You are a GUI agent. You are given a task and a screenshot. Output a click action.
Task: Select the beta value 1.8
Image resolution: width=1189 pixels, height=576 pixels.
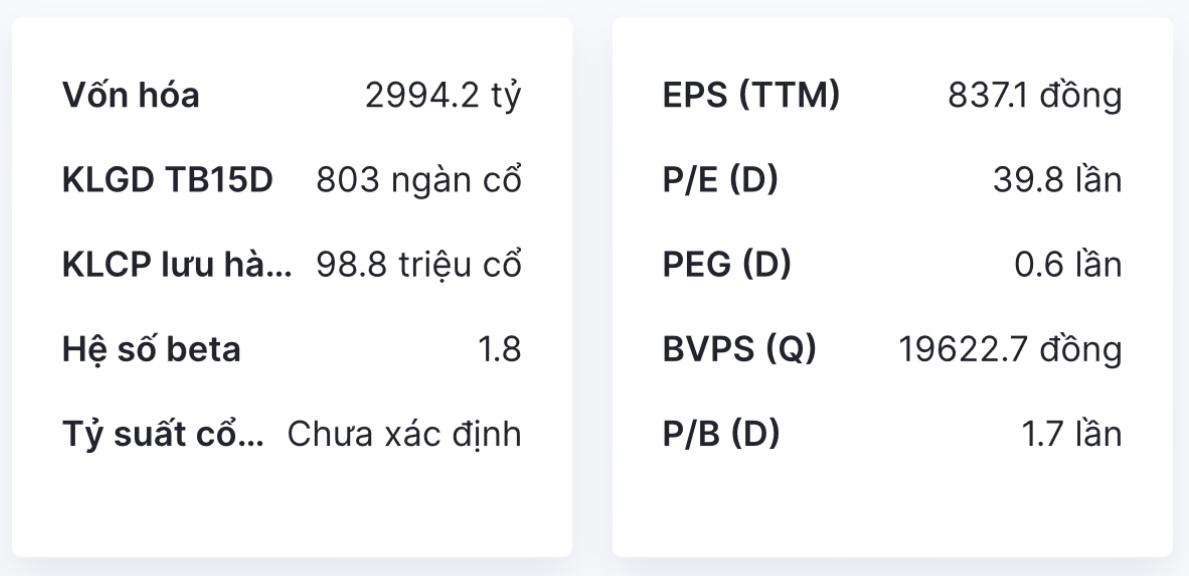[499, 351]
